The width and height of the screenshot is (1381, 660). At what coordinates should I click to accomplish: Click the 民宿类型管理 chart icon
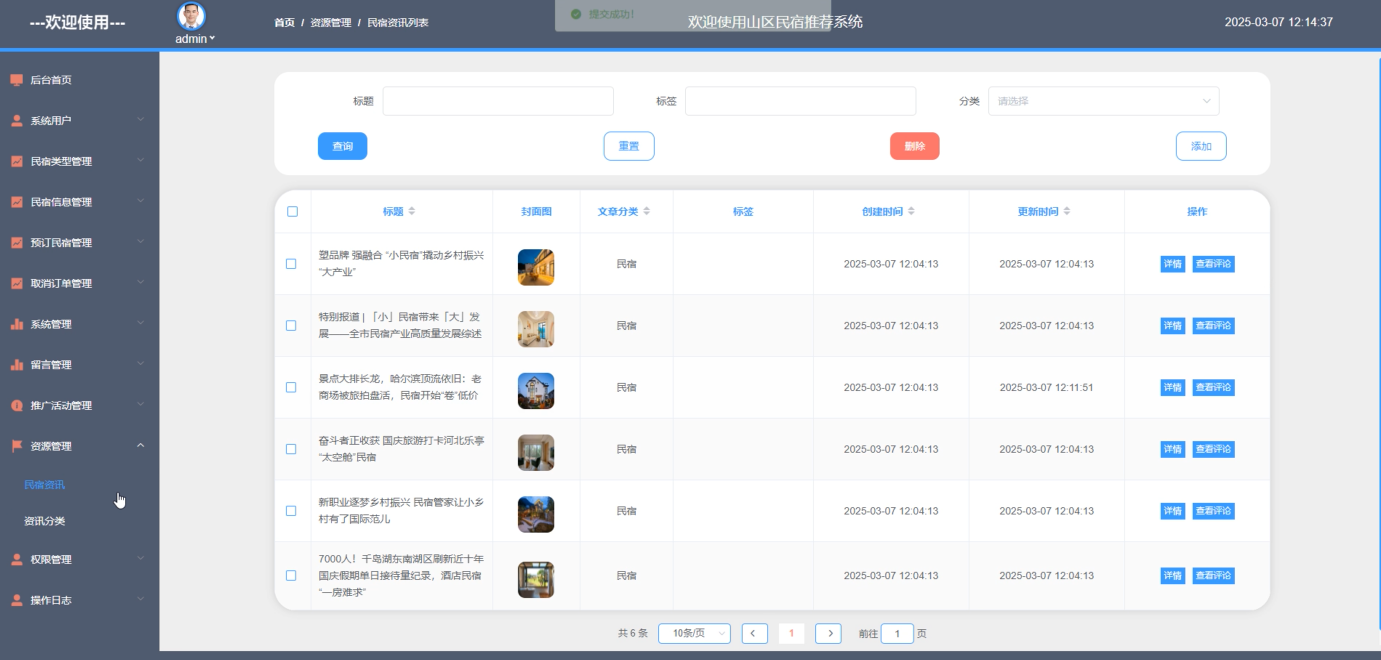coord(17,161)
